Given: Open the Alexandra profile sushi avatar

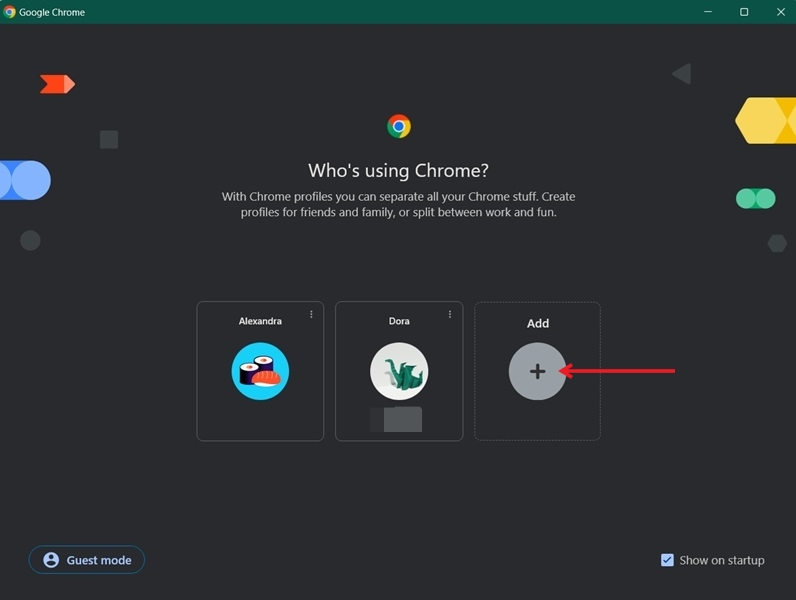Looking at the screenshot, I should (260, 371).
